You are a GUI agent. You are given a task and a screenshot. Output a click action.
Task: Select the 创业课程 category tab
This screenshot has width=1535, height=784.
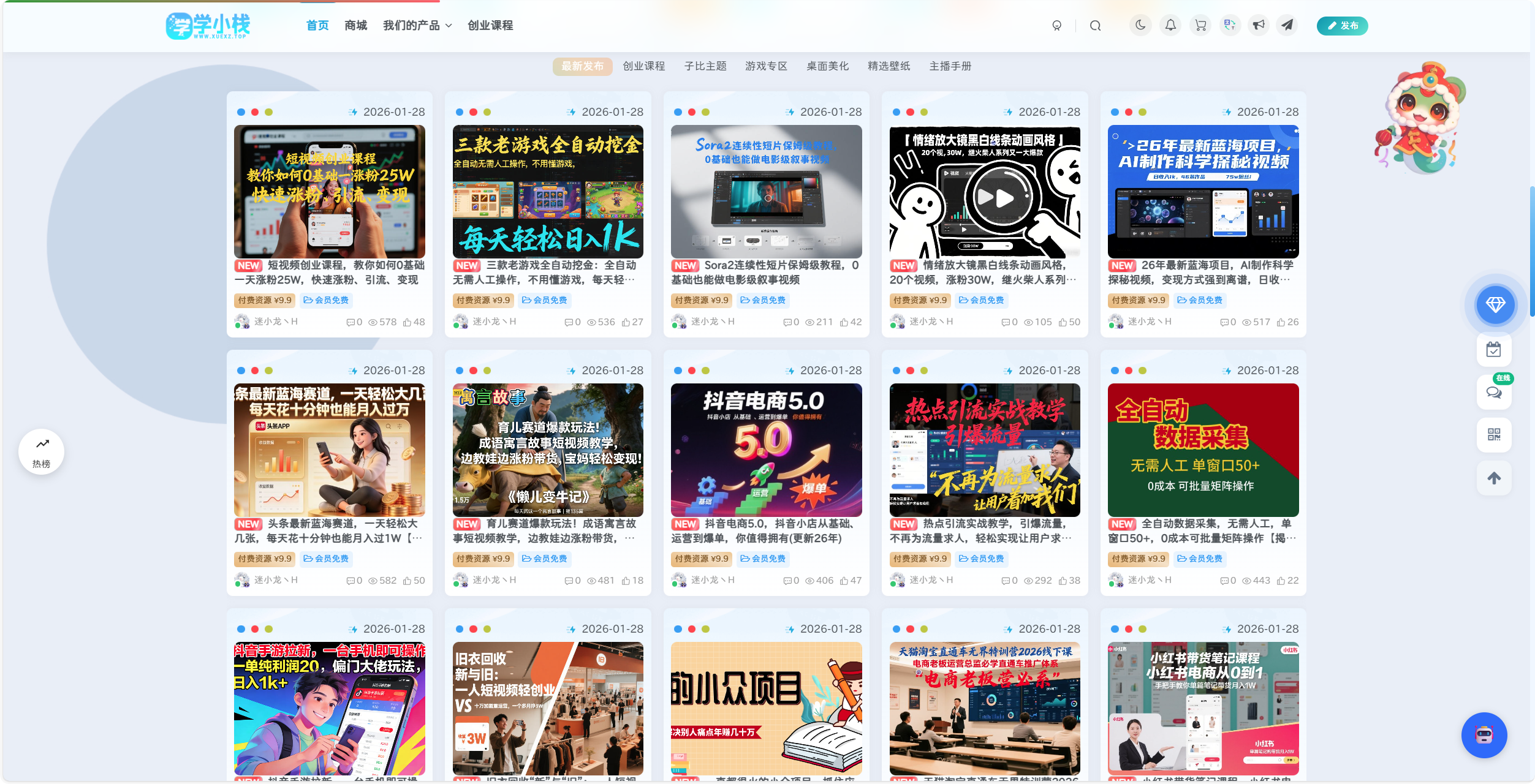[x=644, y=66]
